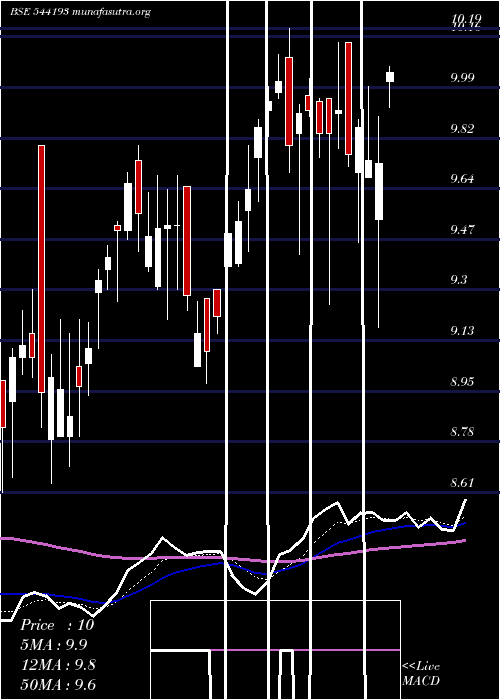Click the 9.13 price axis label

coord(462,331)
